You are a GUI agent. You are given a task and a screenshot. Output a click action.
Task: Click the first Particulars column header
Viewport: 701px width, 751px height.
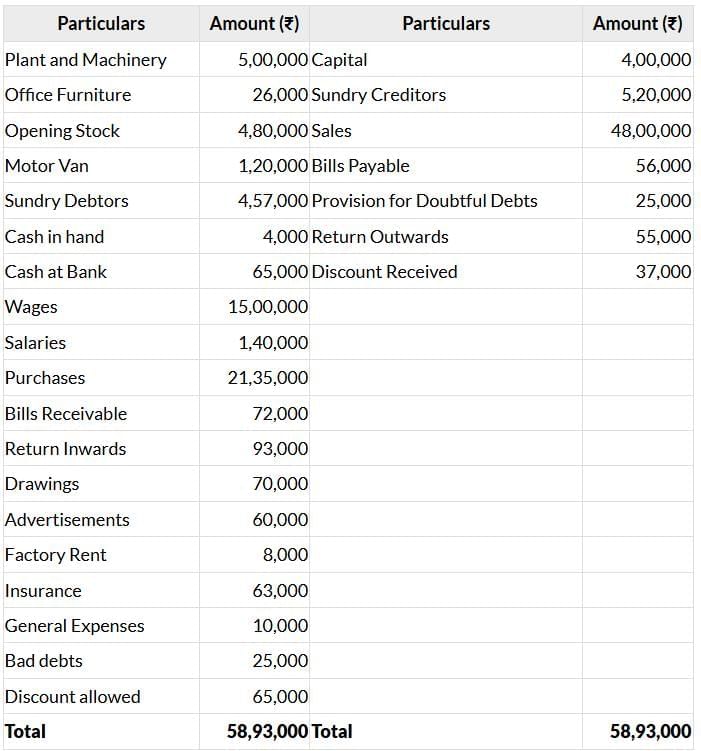(x=101, y=23)
